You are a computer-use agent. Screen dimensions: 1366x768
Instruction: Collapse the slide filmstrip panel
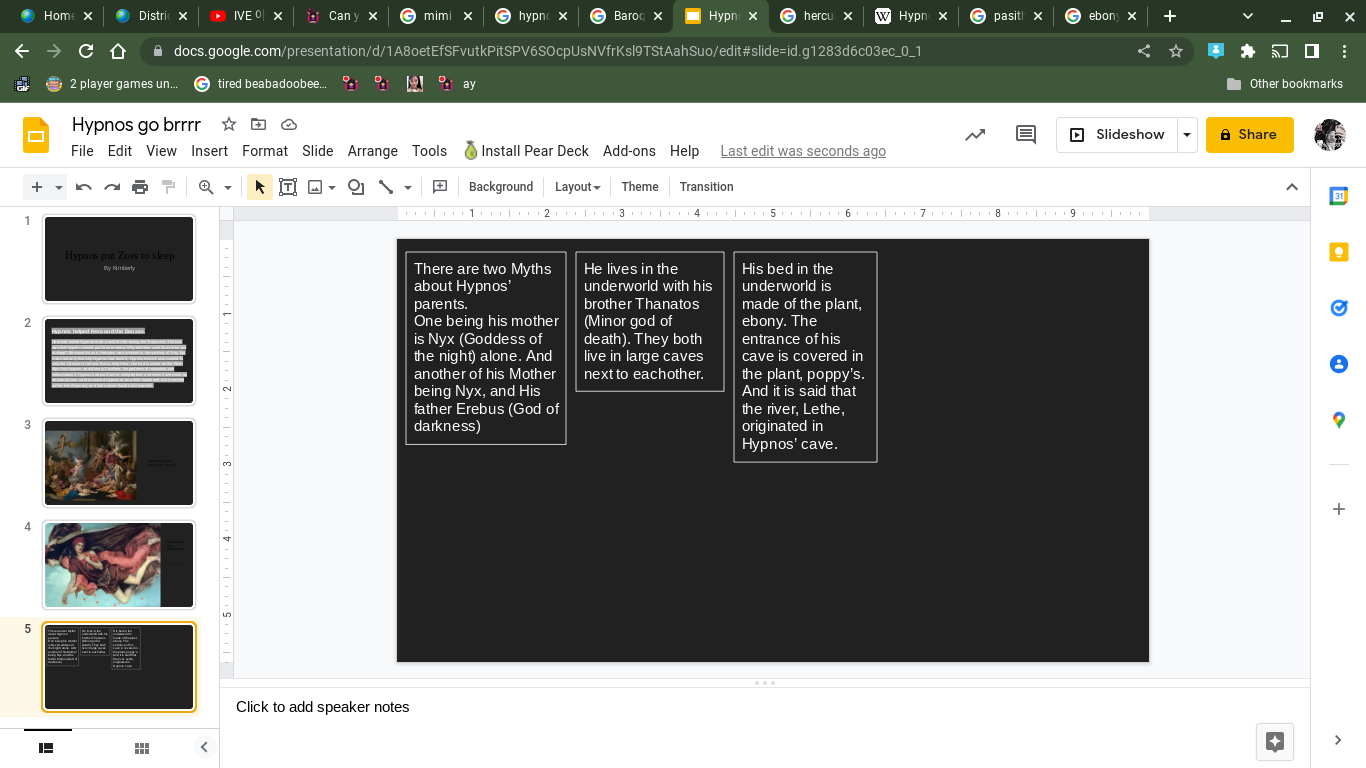pos(204,747)
